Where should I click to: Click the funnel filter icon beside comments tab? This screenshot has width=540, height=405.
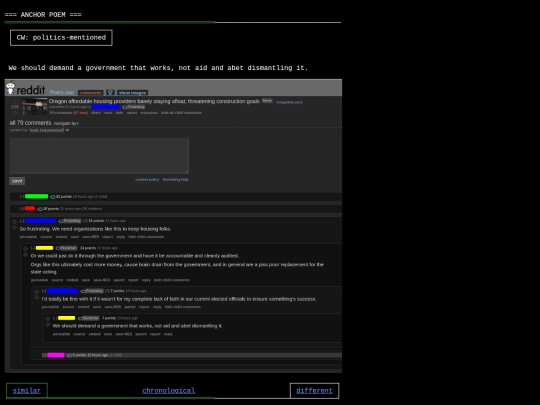110,93
